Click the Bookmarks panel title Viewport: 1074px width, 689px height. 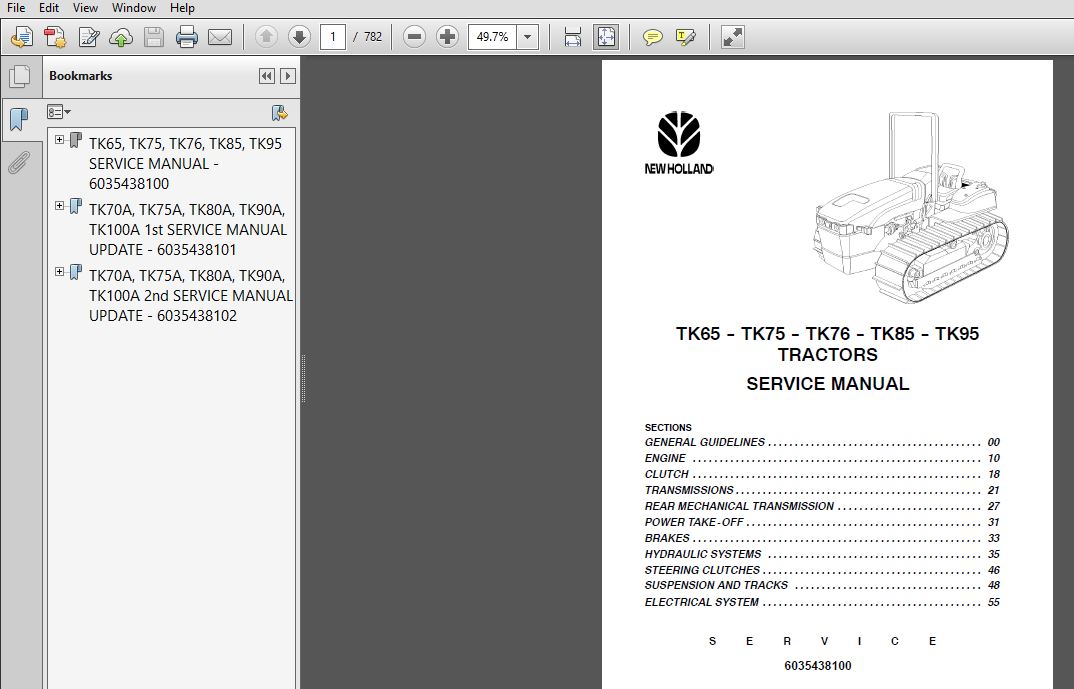tap(80, 76)
